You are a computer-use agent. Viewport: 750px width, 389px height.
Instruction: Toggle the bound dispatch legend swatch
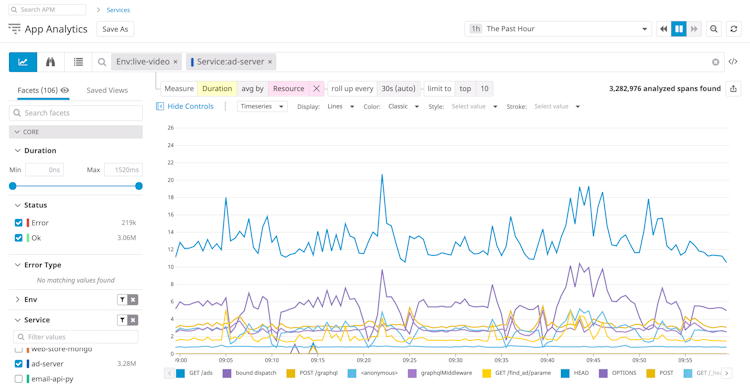(227, 373)
